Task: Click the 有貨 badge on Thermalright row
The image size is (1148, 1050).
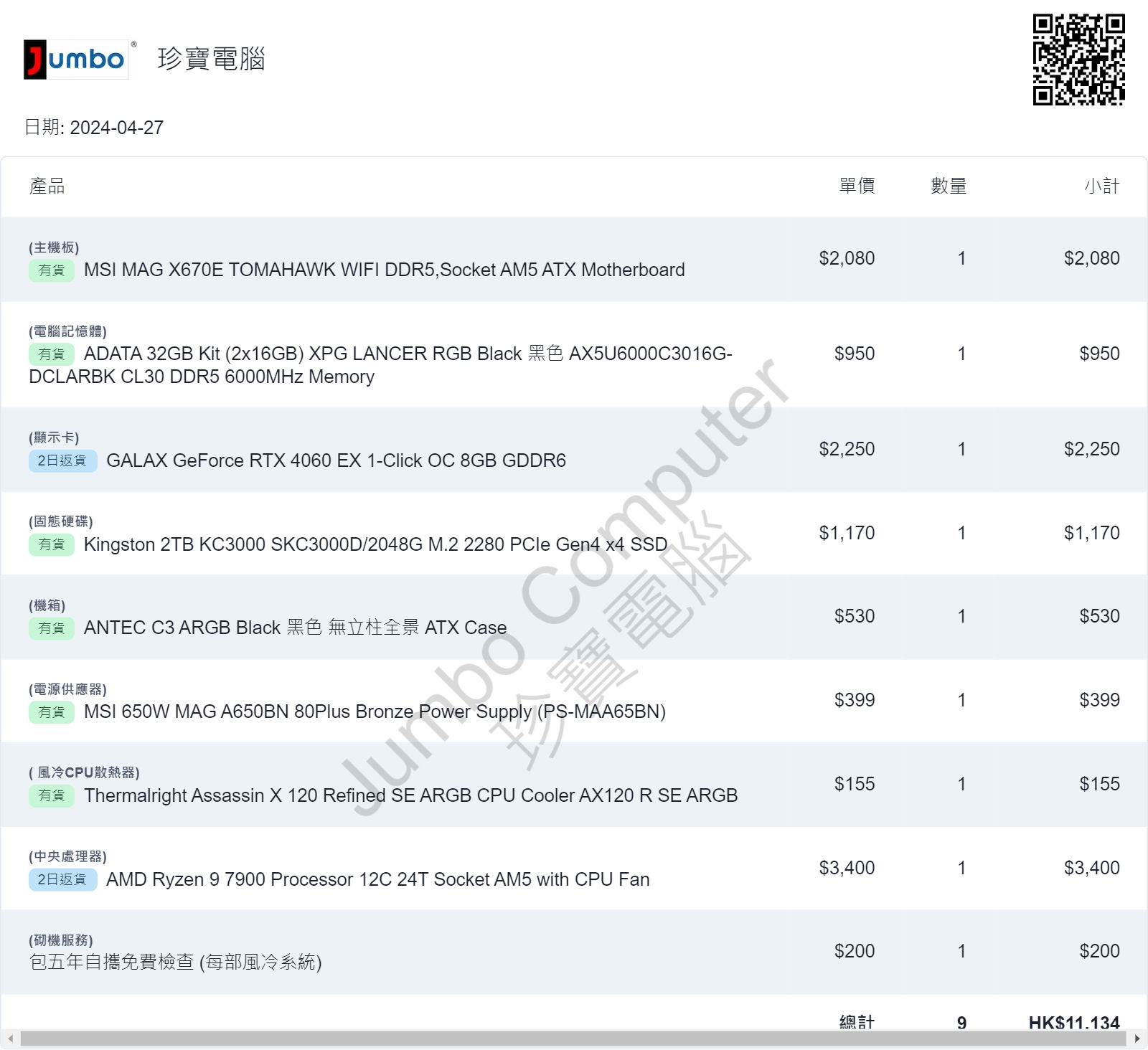Action: pos(52,795)
